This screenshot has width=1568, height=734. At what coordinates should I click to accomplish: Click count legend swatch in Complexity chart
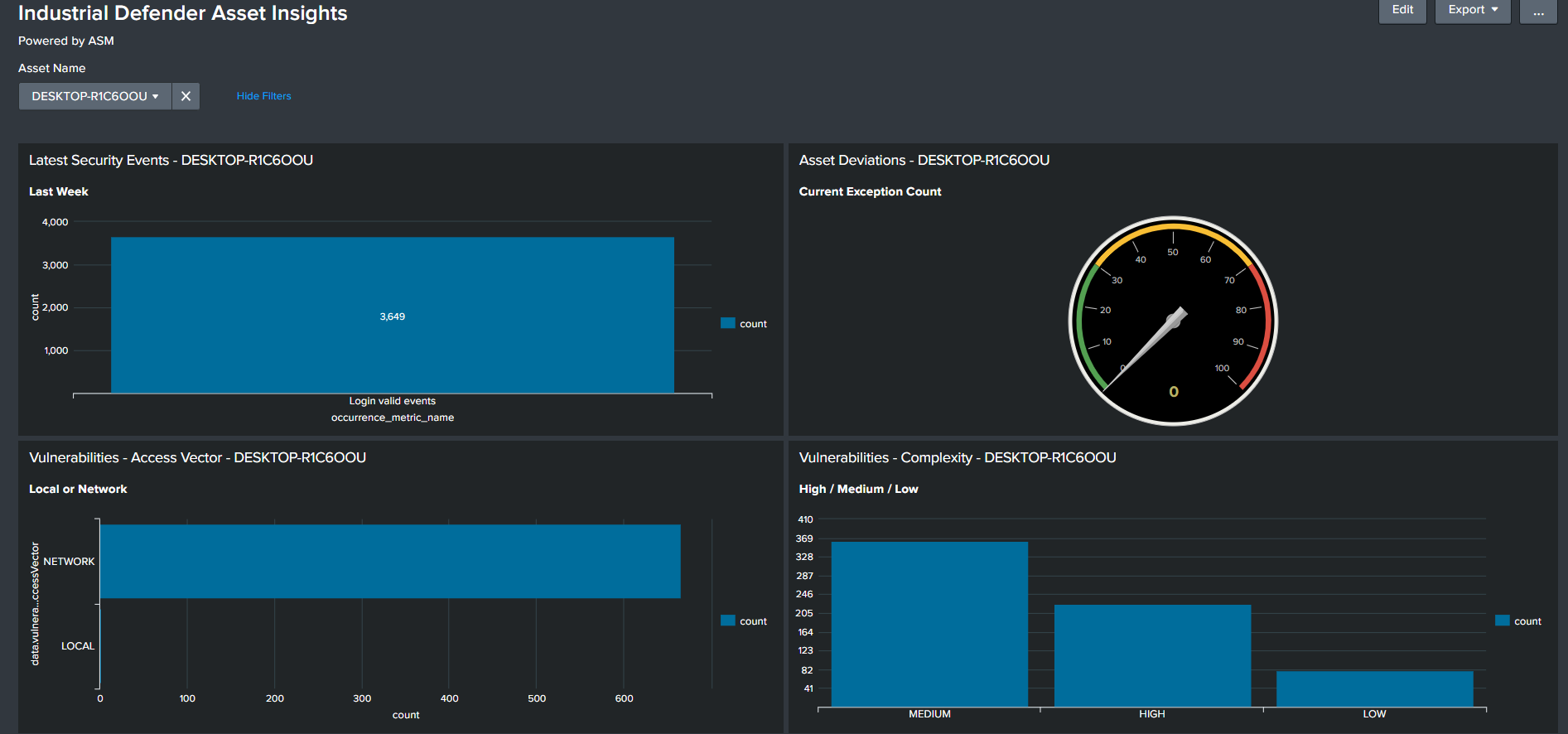click(1503, 621)
